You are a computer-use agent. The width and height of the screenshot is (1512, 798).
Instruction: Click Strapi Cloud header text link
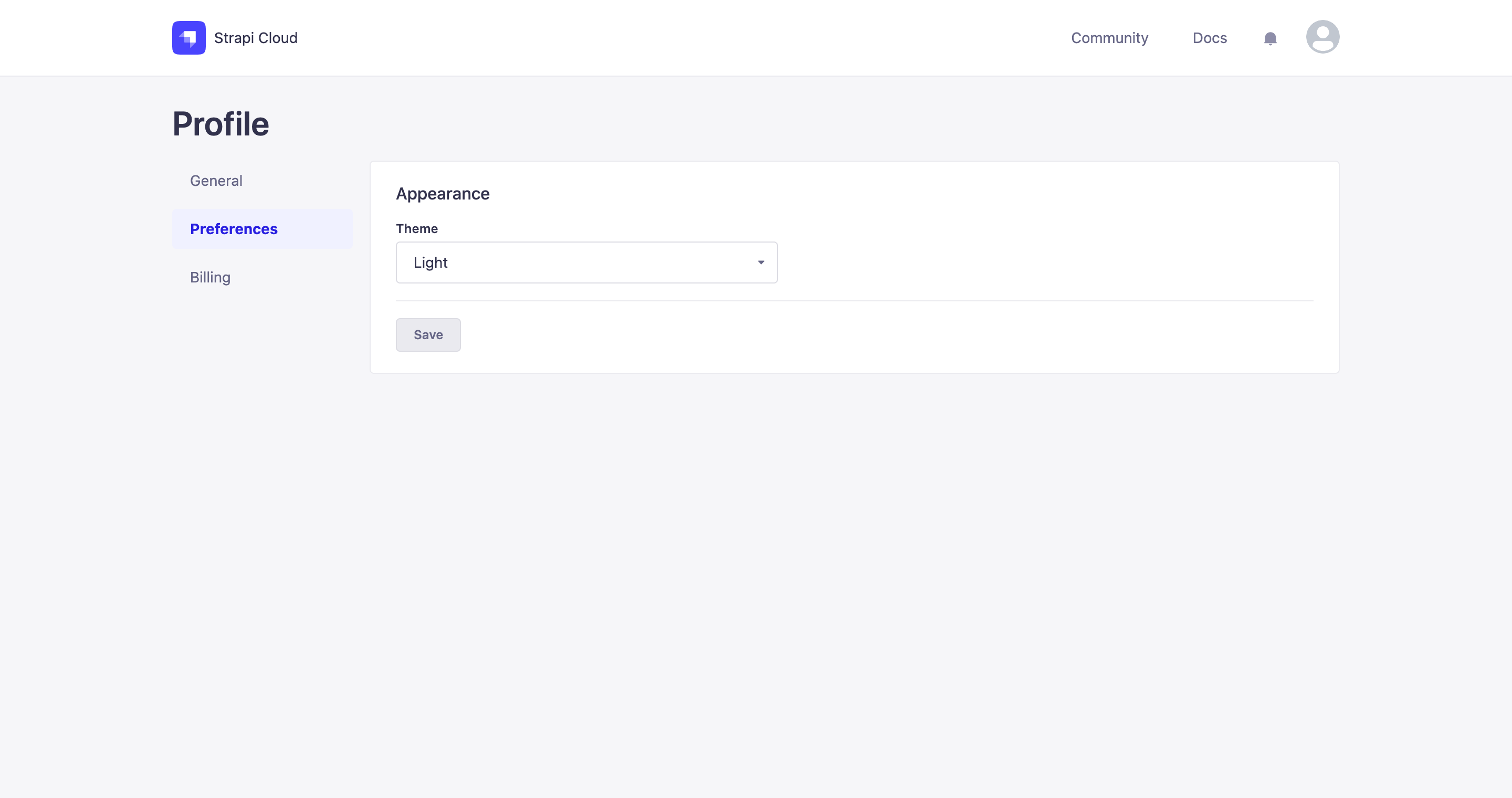(x=256, y=38)
